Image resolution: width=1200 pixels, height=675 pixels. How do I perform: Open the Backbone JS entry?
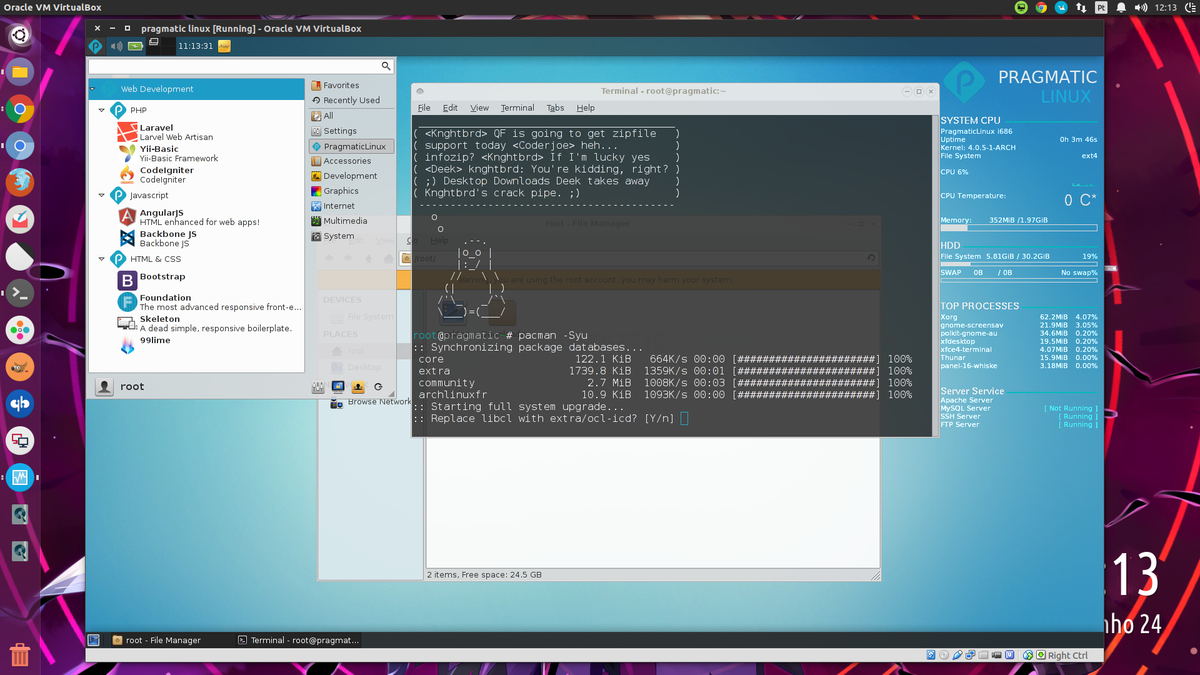point(157,238)
